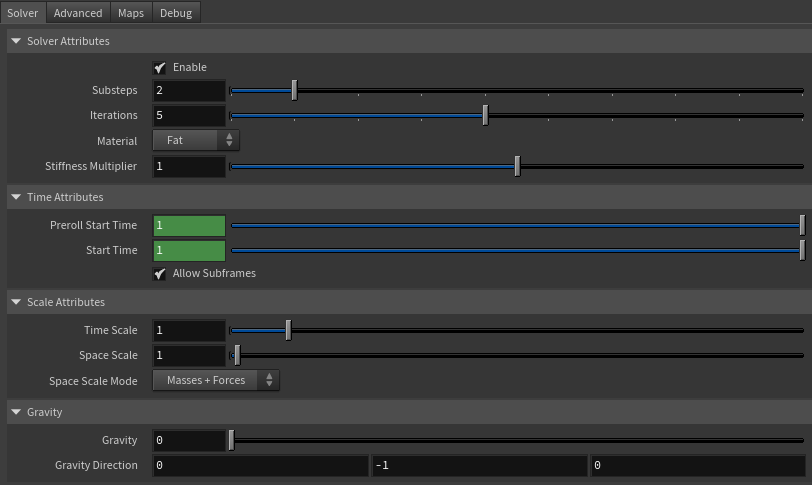Image resolution: width=812 pixels, height=485 pixels.
Task: Toggle the Allow Subframes checkbox
Action: [160, 273]
